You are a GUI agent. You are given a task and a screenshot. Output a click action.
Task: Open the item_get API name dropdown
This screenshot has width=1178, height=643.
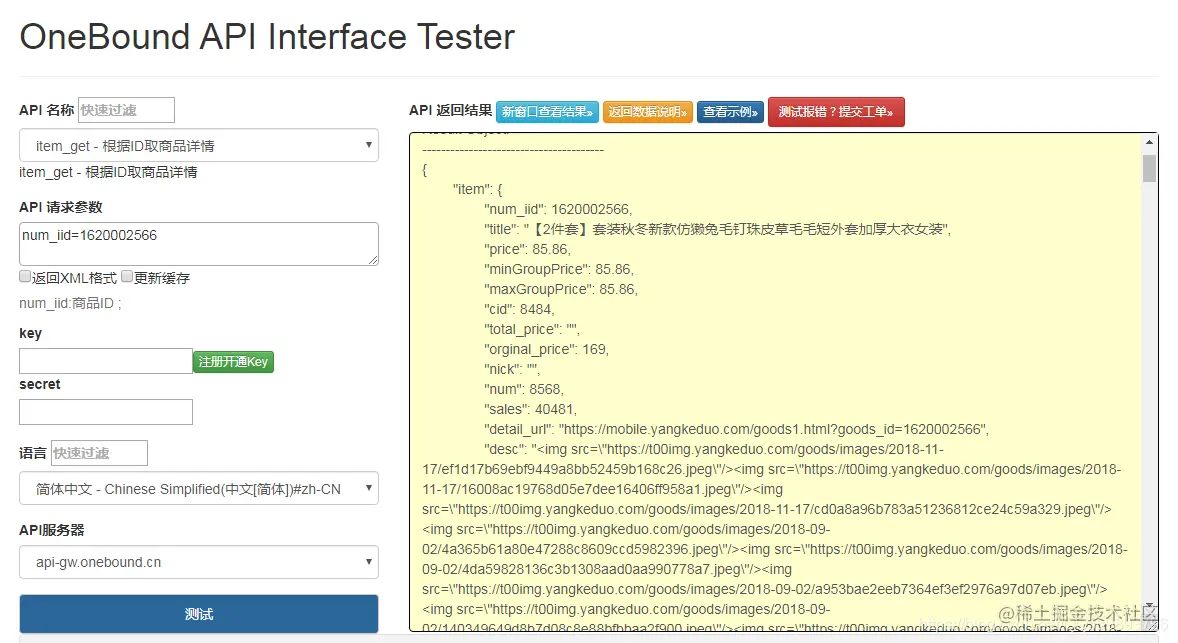tap(198, 146)
